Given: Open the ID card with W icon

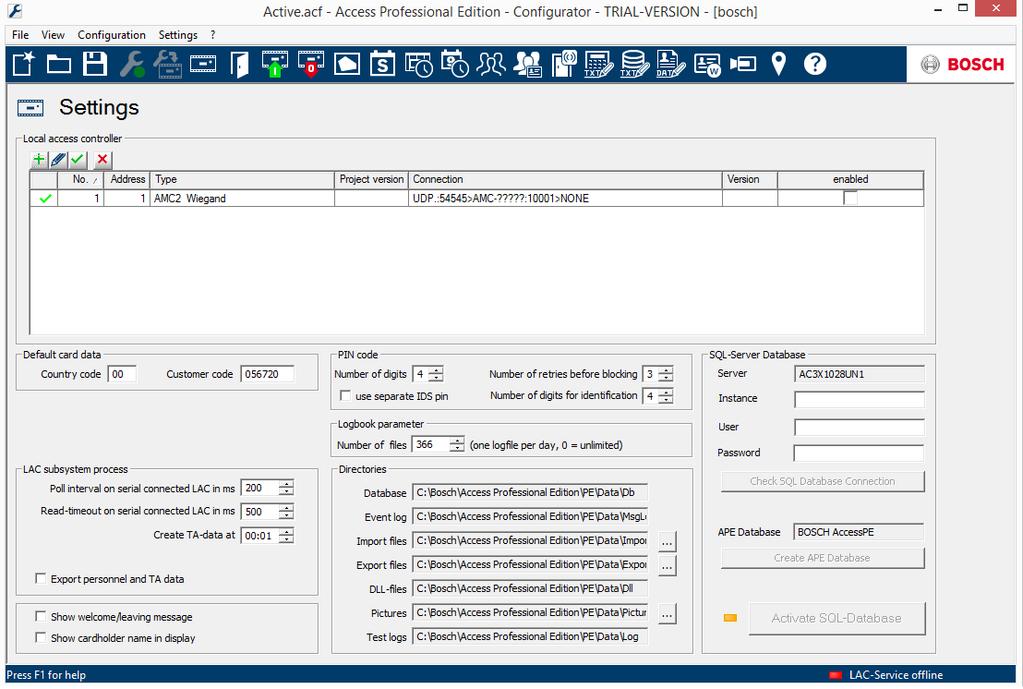Looking at the screenshot, I should pyautogui.click(x=707, y=64).
